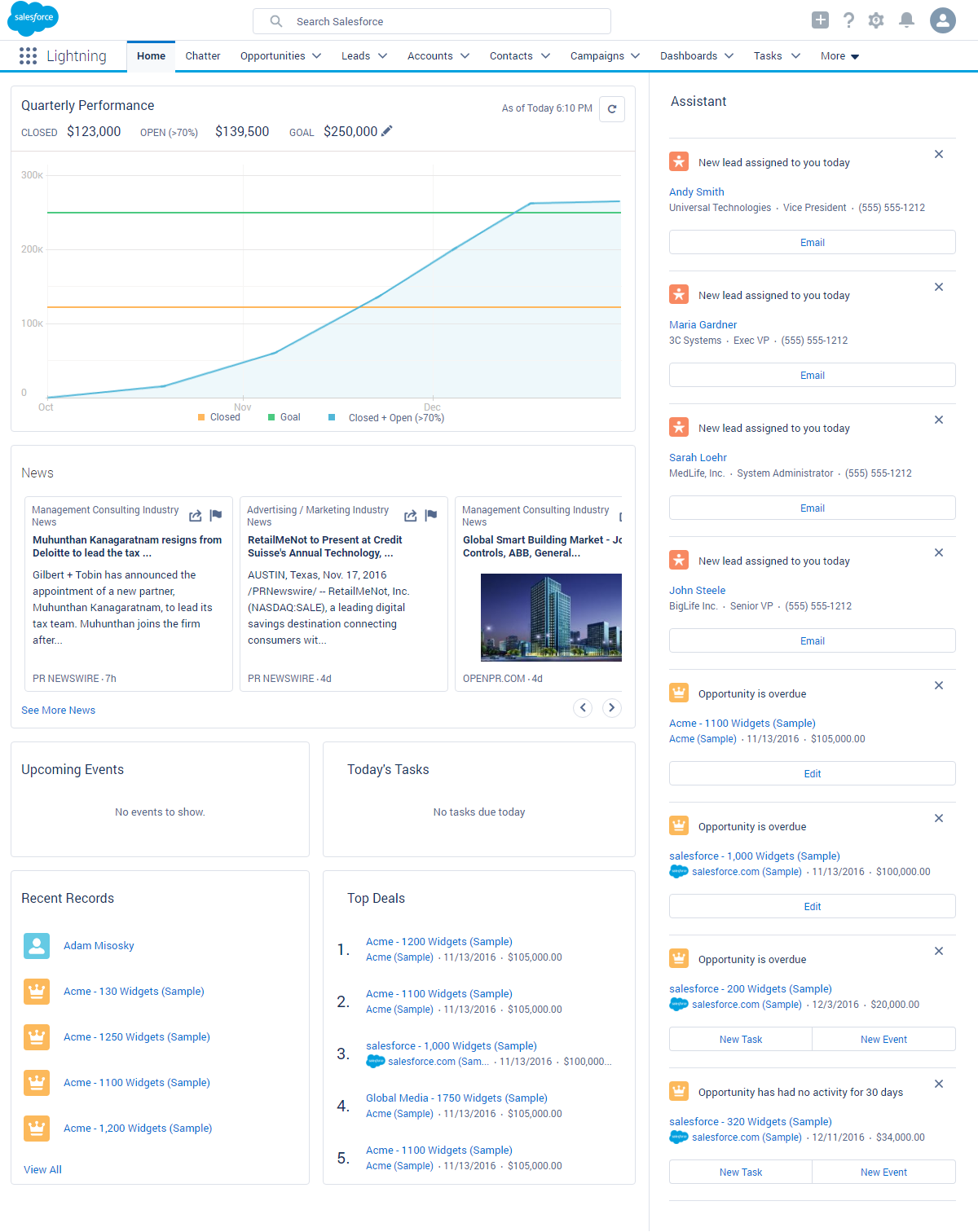Flag the RetailMeNot news article
978x1232 pixels.
pos(430,515)
